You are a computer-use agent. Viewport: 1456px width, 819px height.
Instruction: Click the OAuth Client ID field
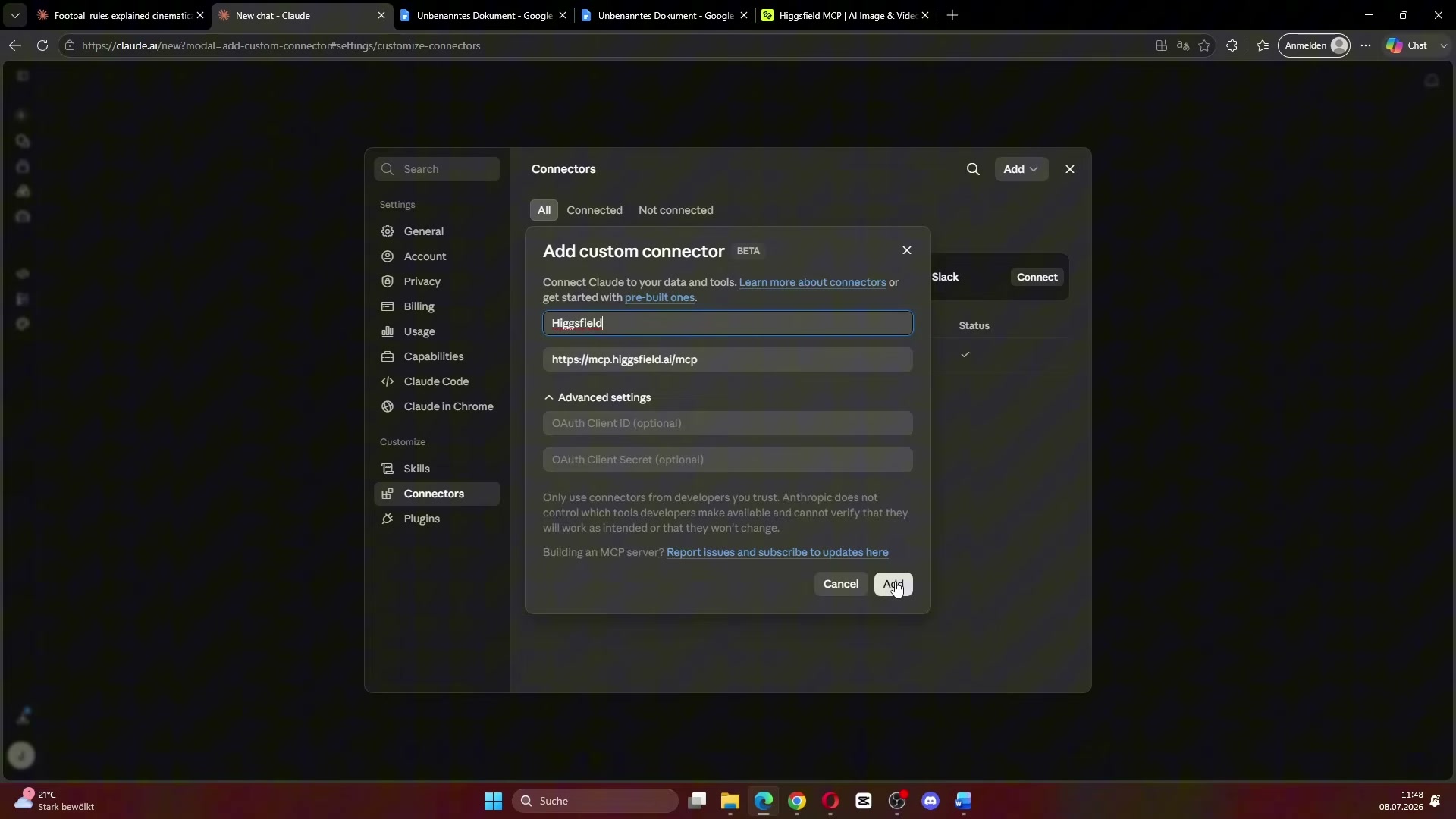(727, 423)
